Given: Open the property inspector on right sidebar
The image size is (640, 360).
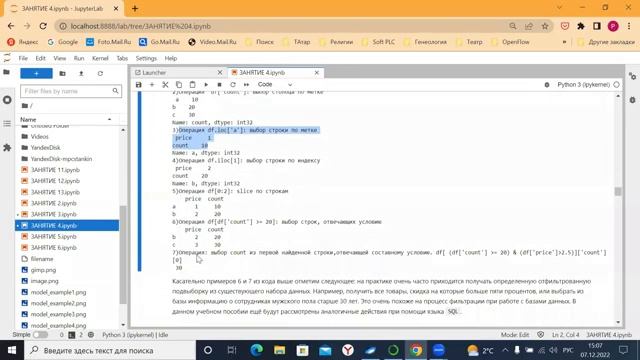Looking at the screenshot, I should (x=632, y=76).
